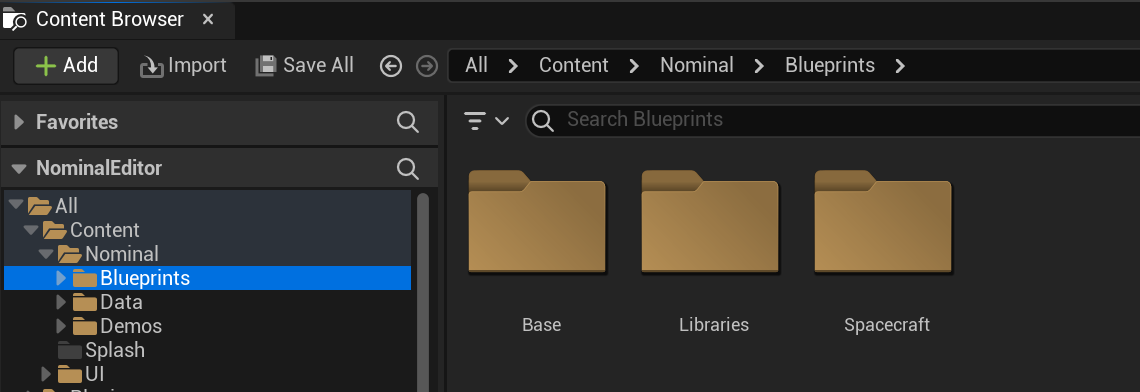Close the Content Browser tab
Screen dimensions: 1140x392
pyautogui.click(x=208, y=20)
